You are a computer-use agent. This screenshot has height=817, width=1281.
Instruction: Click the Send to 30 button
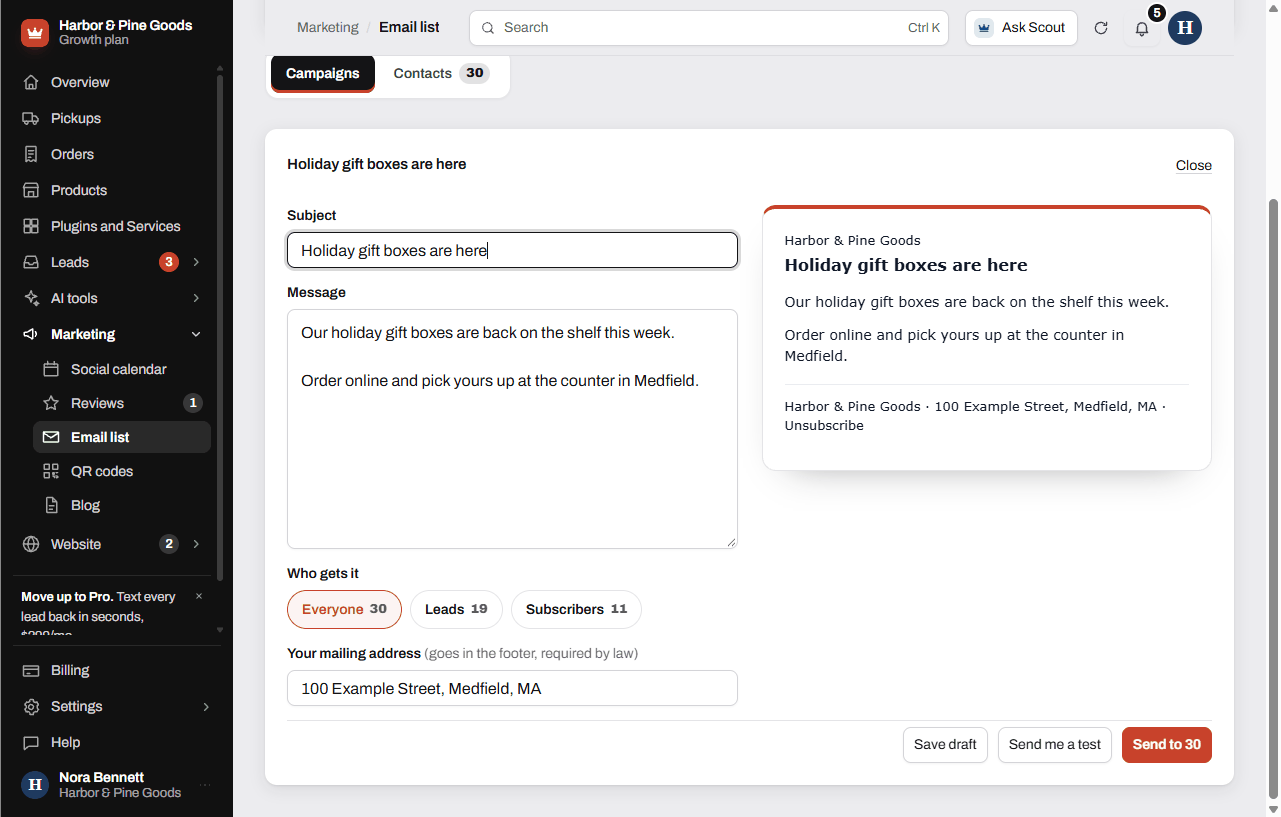(1167, 745)
